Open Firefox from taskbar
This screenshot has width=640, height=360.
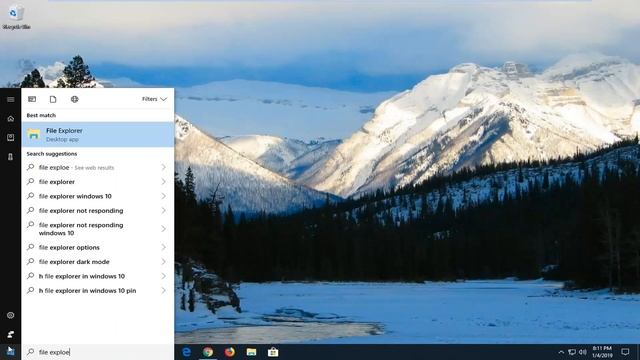[x=229, y=352]
